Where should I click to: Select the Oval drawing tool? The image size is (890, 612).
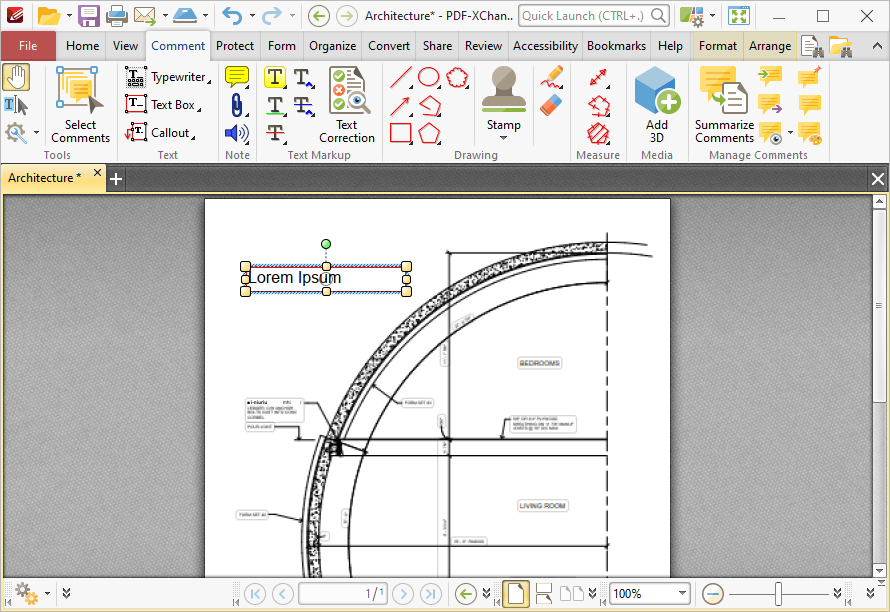pyautogui.click(x=429, y=77)
